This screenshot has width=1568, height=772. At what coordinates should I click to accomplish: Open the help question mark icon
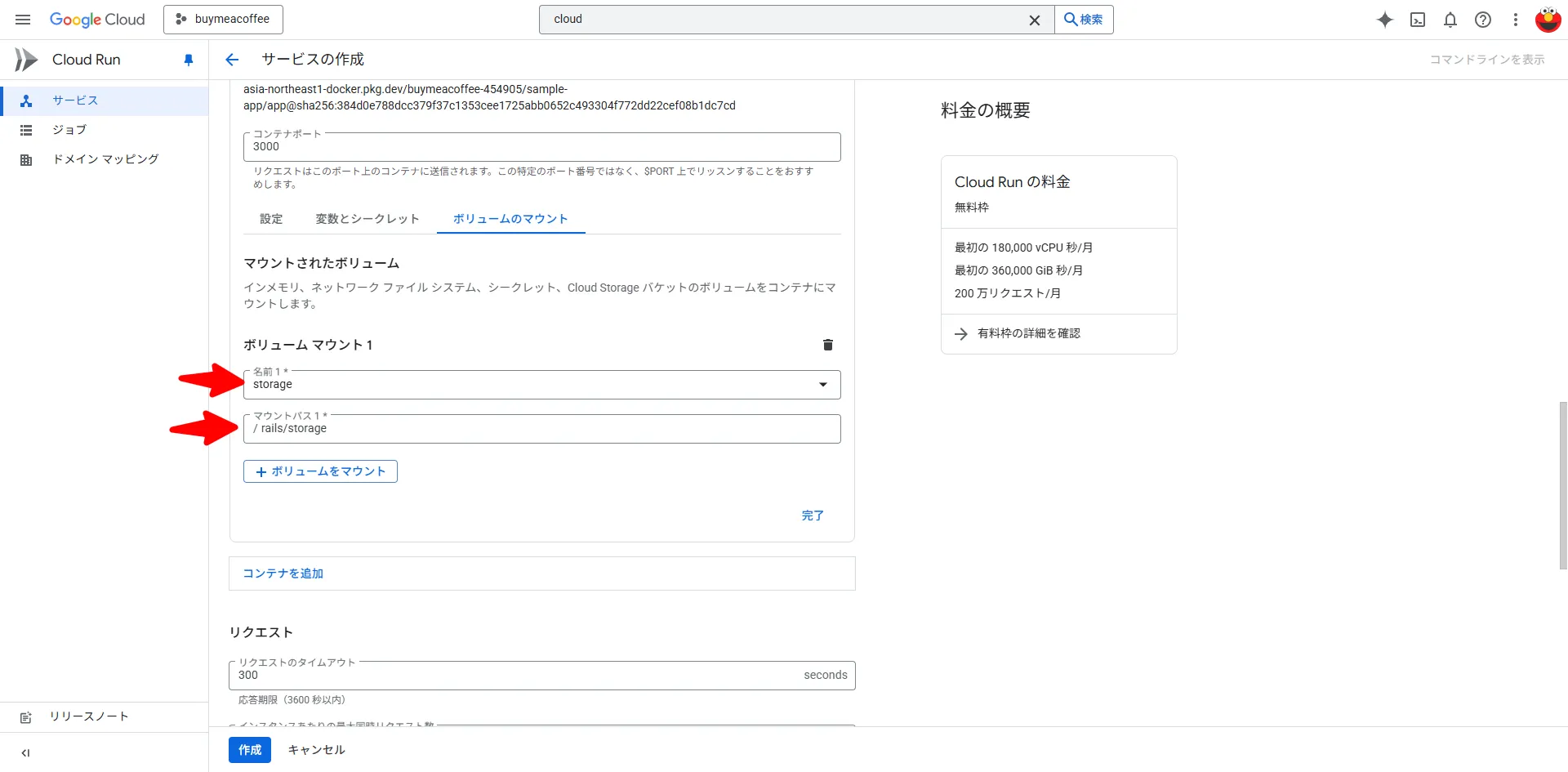[x=1483, y=20]
